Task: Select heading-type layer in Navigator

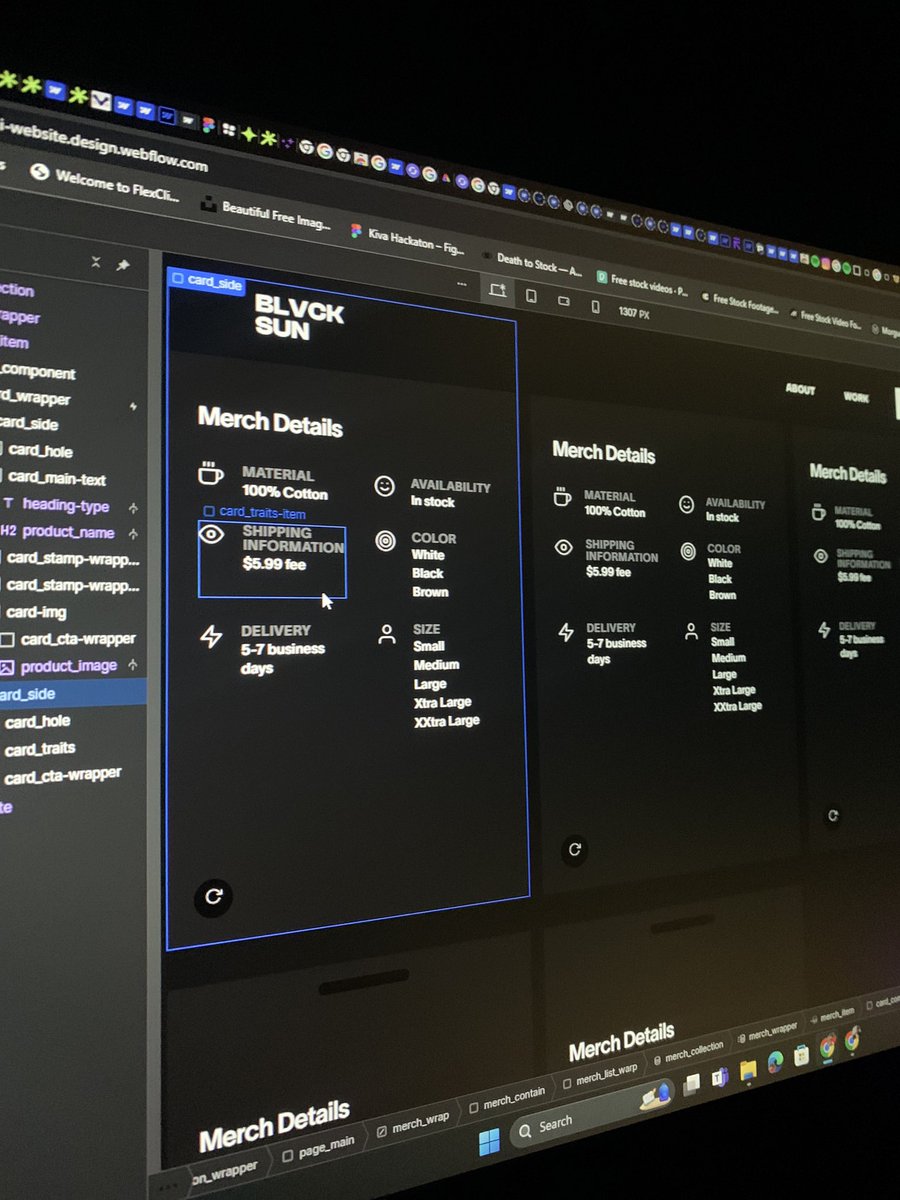Action: click(x=65, y=506)
